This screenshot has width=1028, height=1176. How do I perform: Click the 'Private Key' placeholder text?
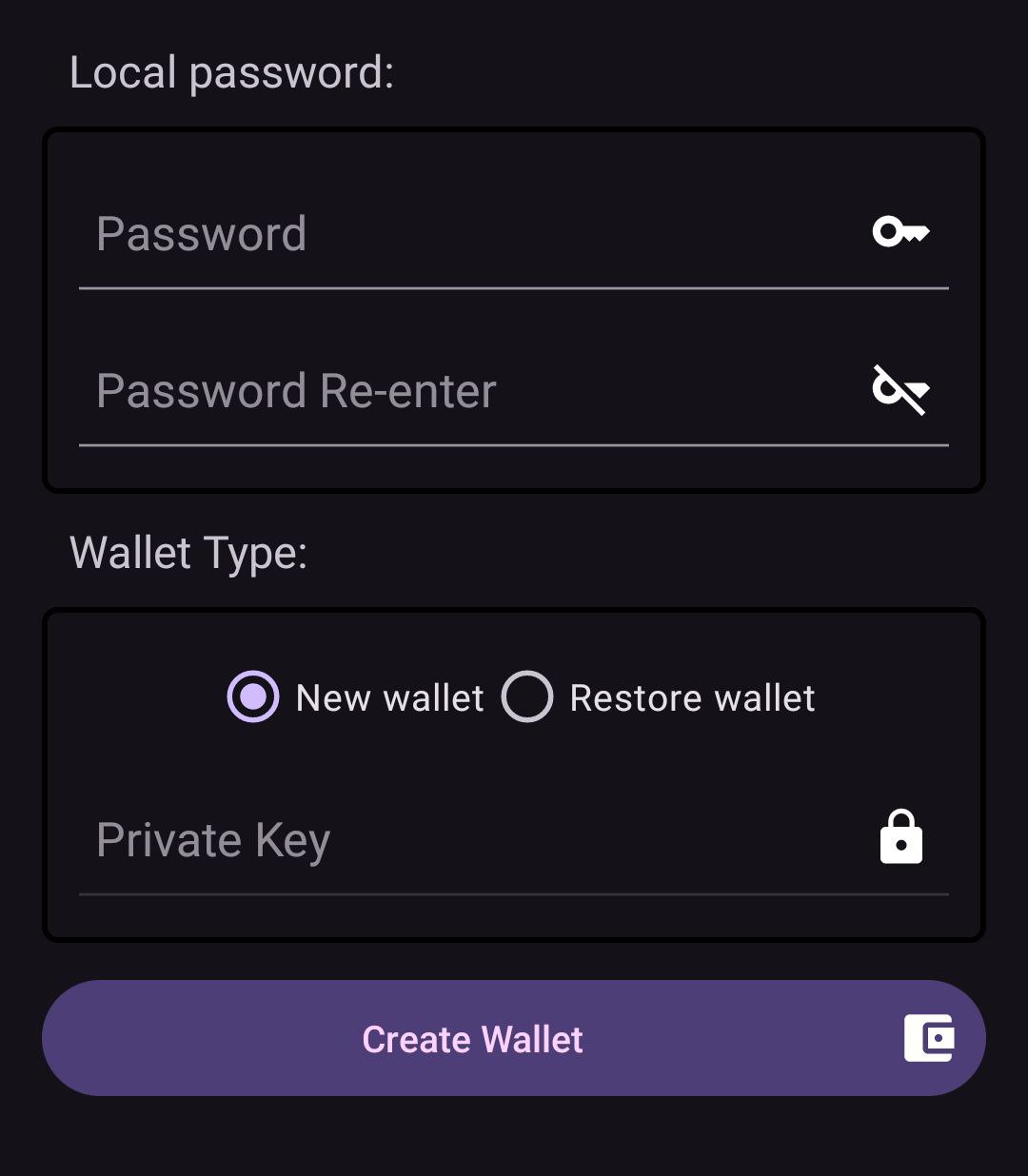click(x=213, y=841)
